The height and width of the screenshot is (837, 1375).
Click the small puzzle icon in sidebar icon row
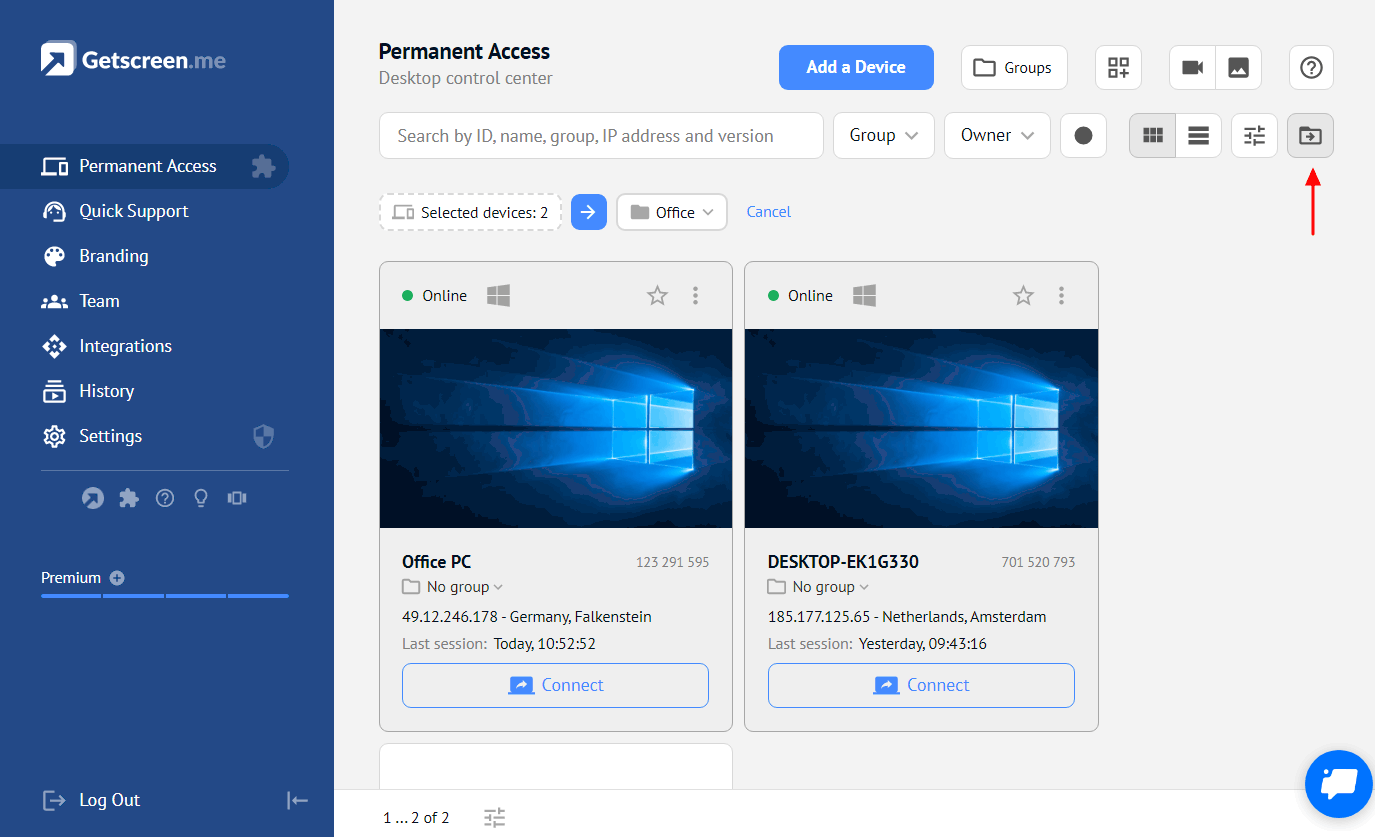pyautogui.click(x=129, y=498)
